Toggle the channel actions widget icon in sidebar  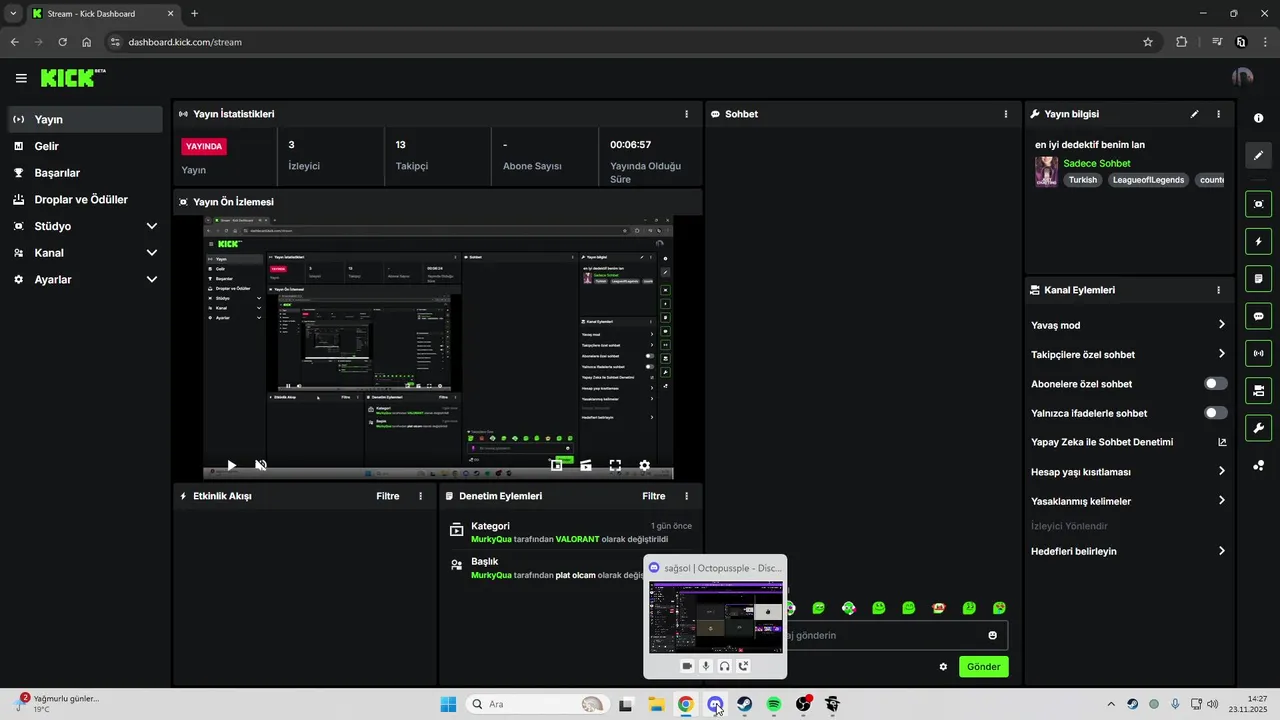coord(1258,391)
